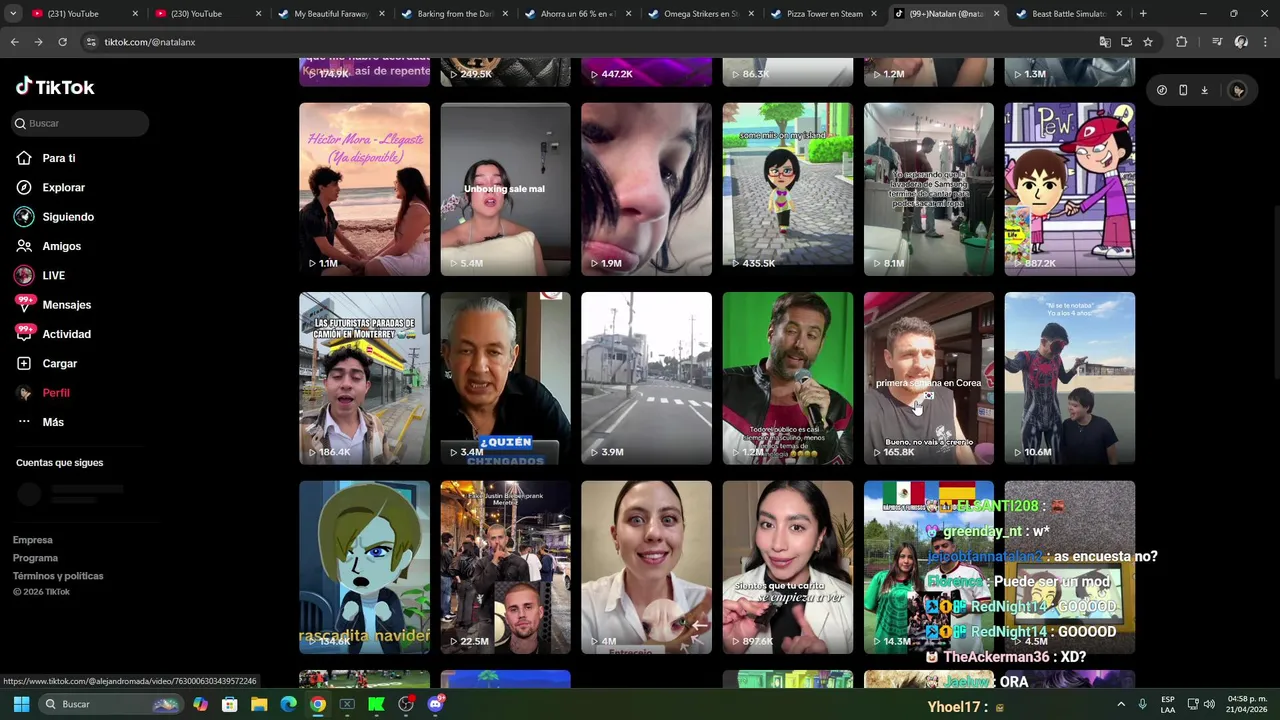
Task: Switch to the Pizza Tower en Steam tab
Action: point(823,14)
